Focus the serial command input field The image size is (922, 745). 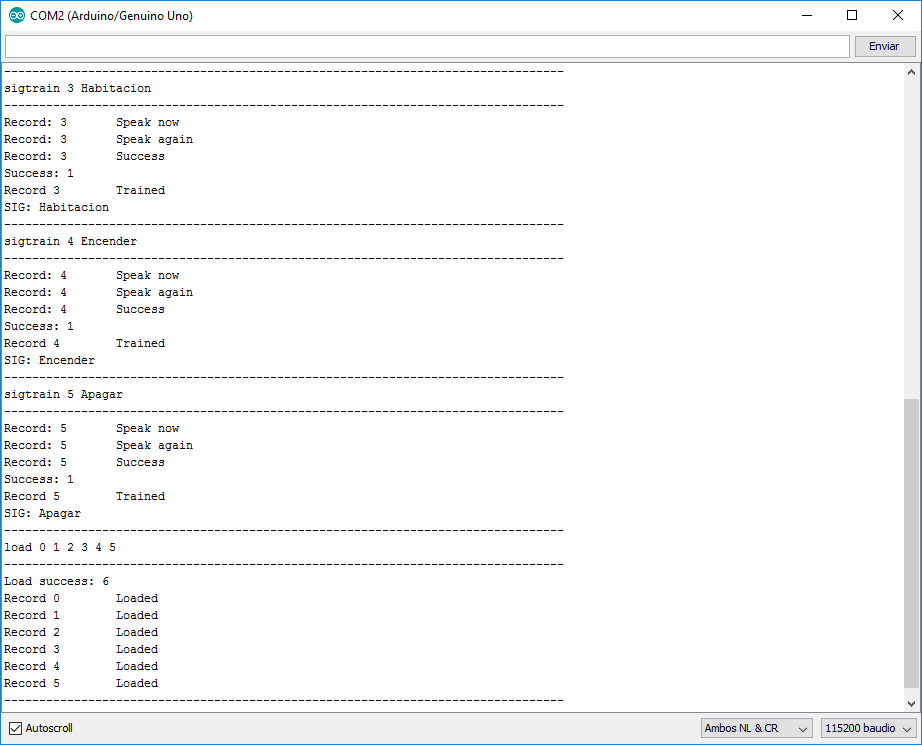427,46
